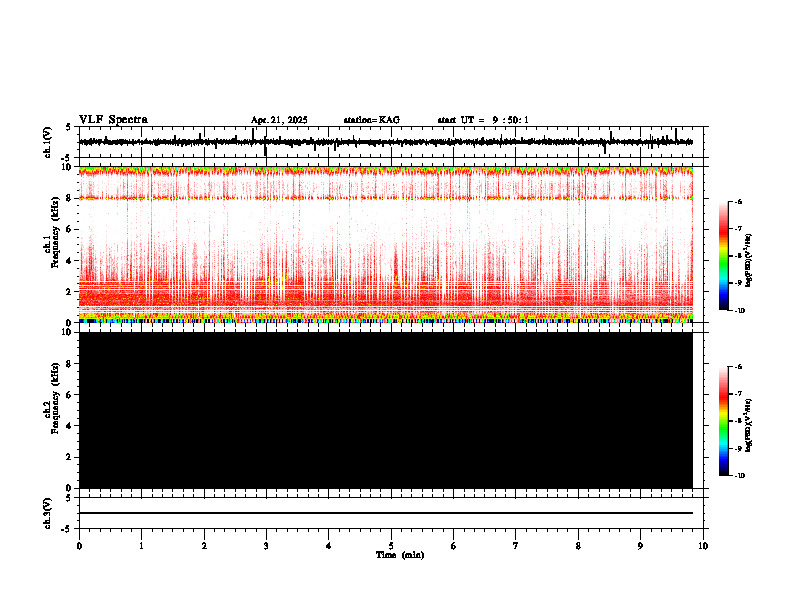
Task: Click the flat ch.3 voltage trace line
Action: [385, 513]
